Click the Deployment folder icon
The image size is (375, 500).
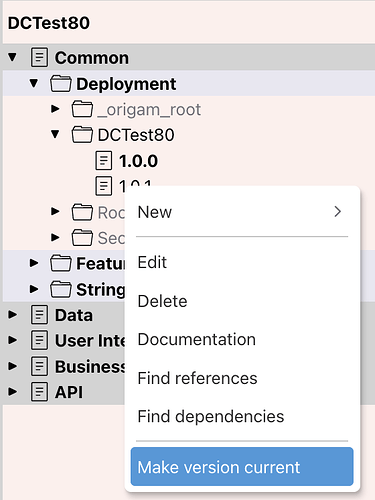pyautogui.click(x=61, y=83)
